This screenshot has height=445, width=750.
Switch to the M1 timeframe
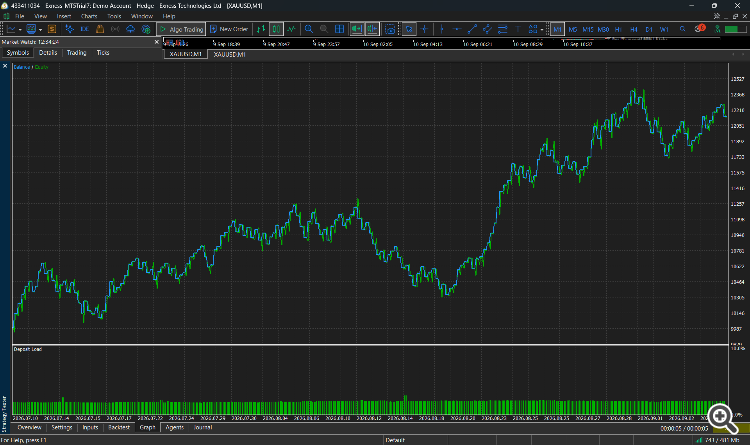(557, 29)
